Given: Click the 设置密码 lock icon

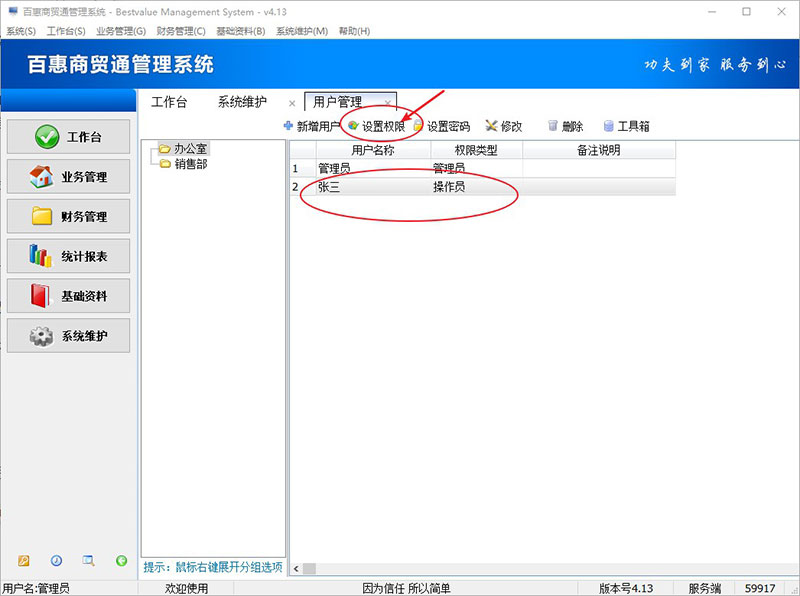Looking at the screenshot, I should click(418, 126).
